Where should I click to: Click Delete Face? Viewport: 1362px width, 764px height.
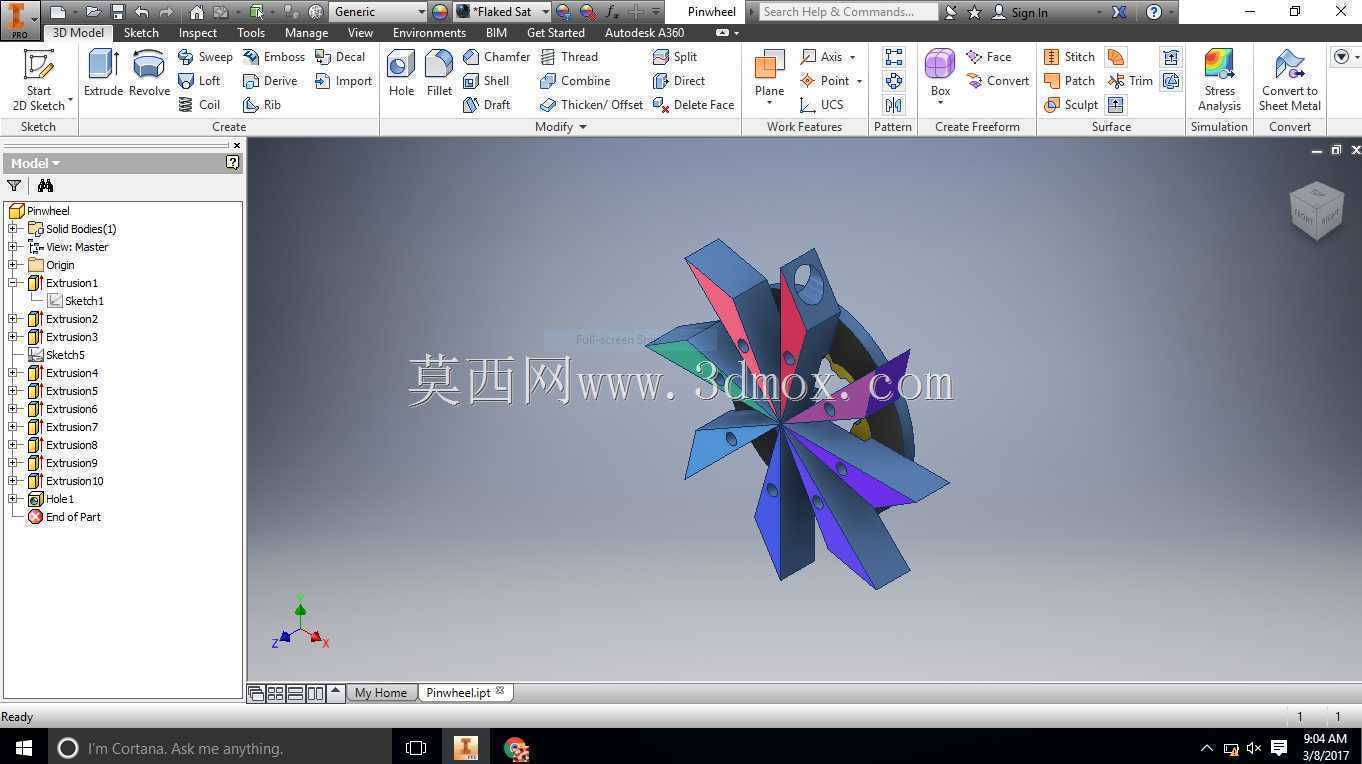click(693, 105)
